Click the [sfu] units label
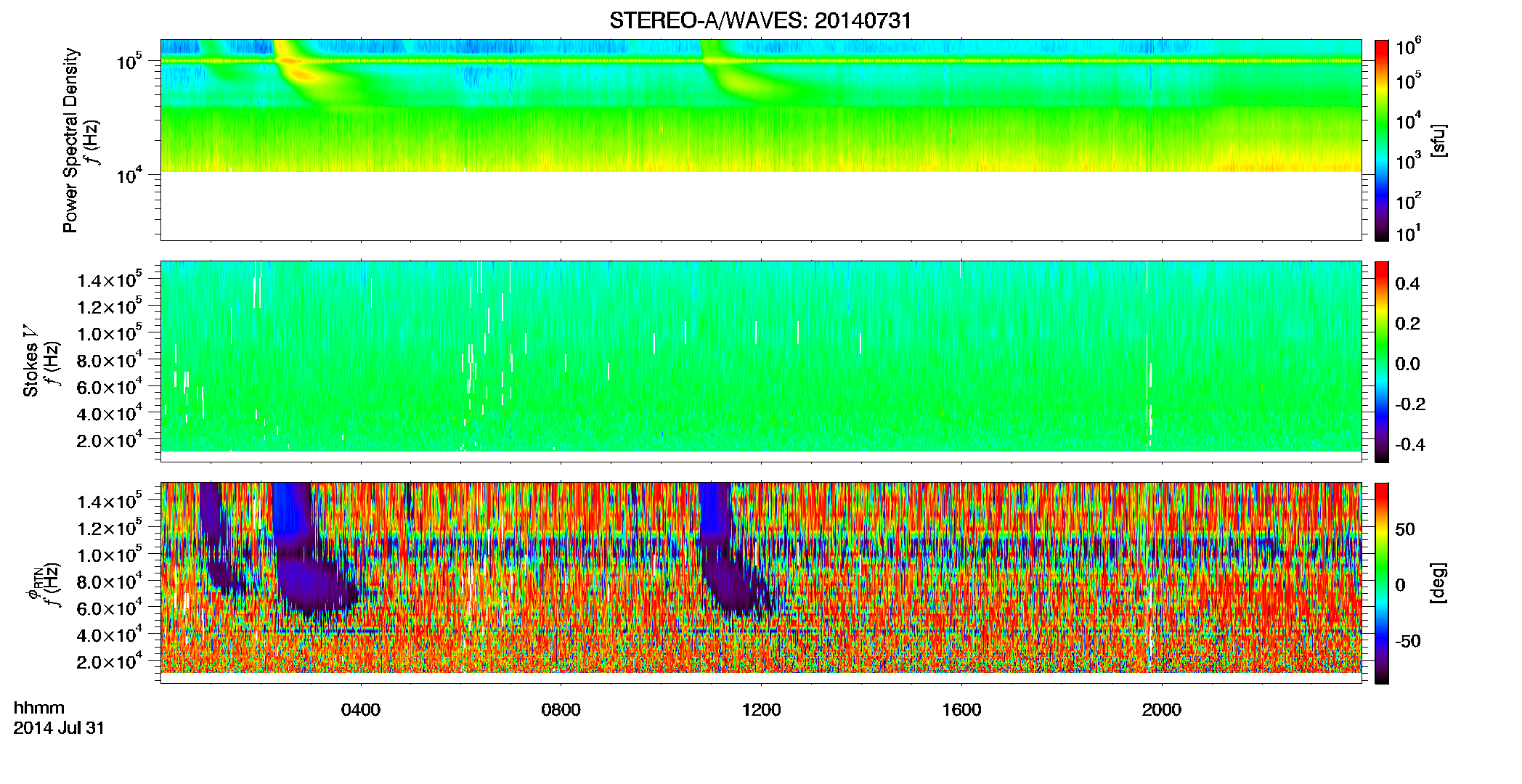 (1438, 140)
